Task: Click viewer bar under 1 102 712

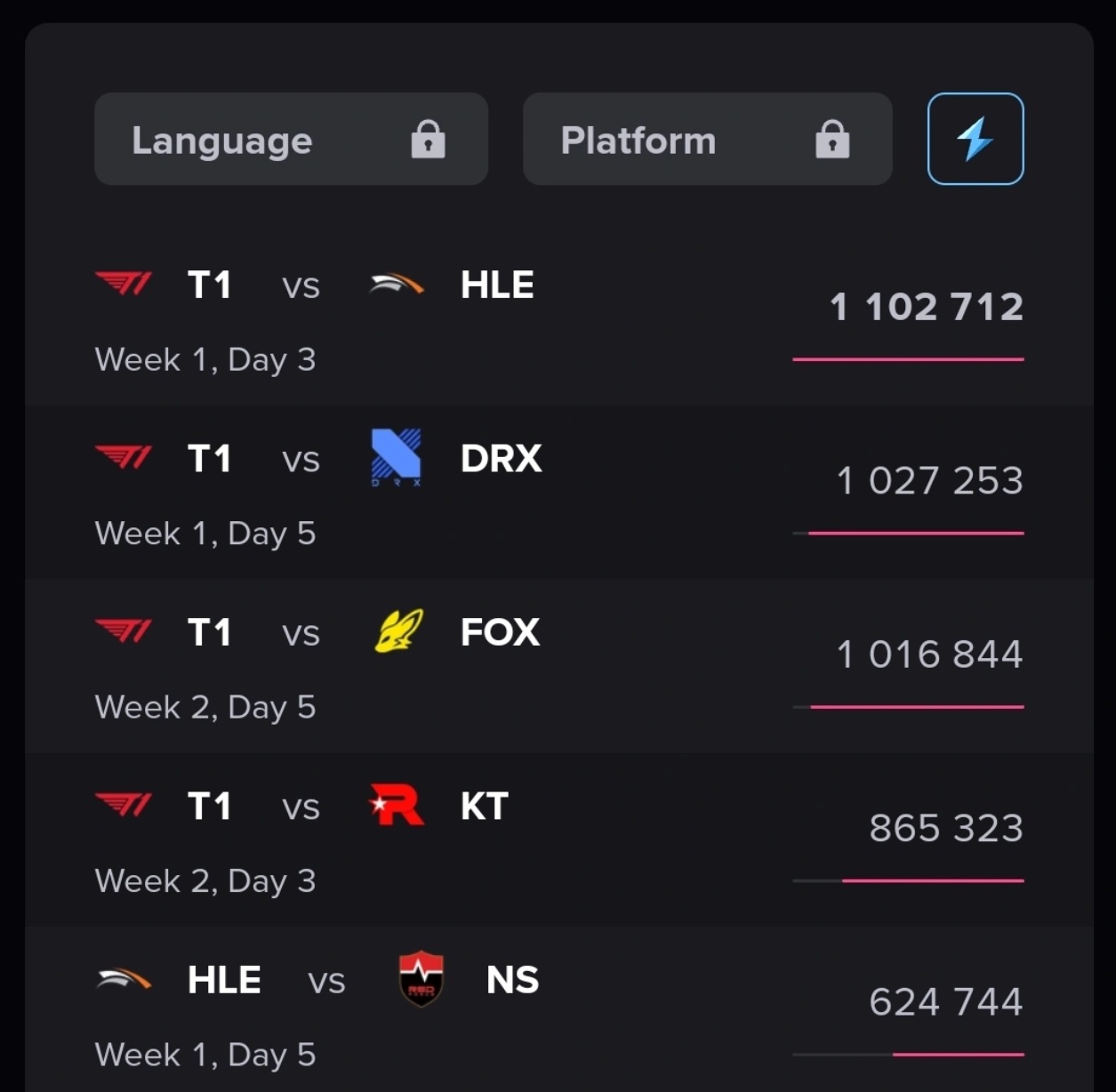Action: pos(908,359)
